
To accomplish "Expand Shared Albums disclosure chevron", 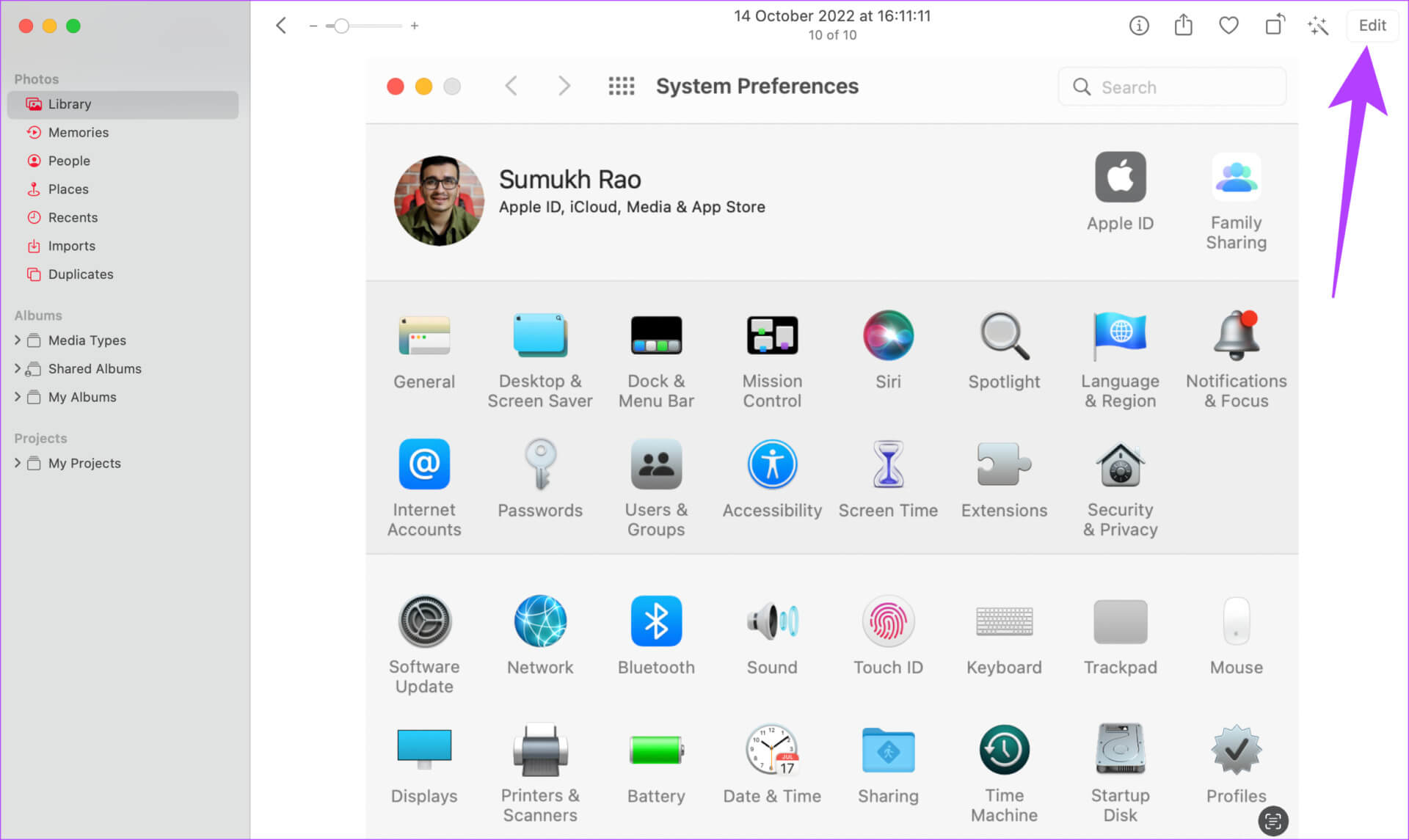I will 17,368.
